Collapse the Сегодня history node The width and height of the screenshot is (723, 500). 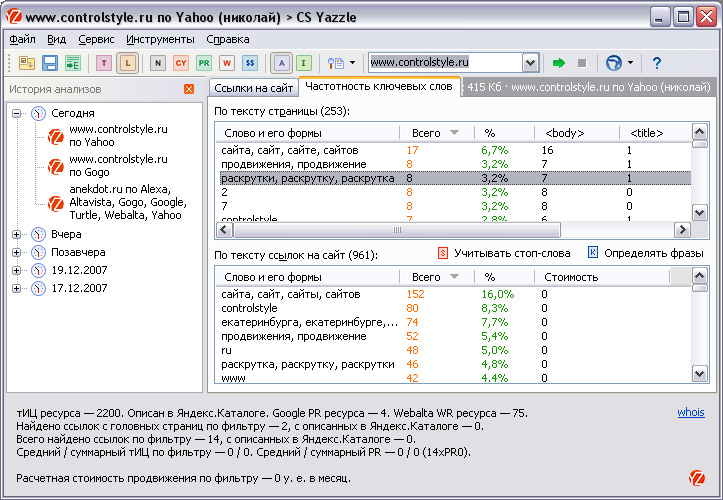click(x=17, y=113)
